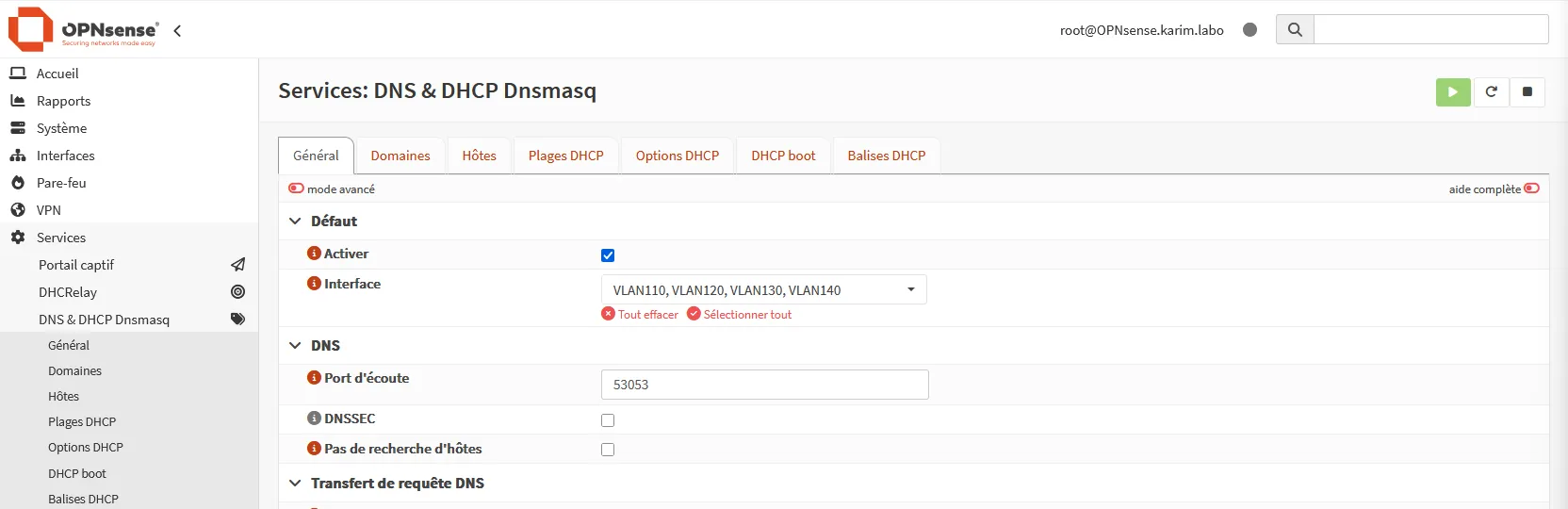Start the Dnsmasq service with play button

click(x=1453, y=91)
